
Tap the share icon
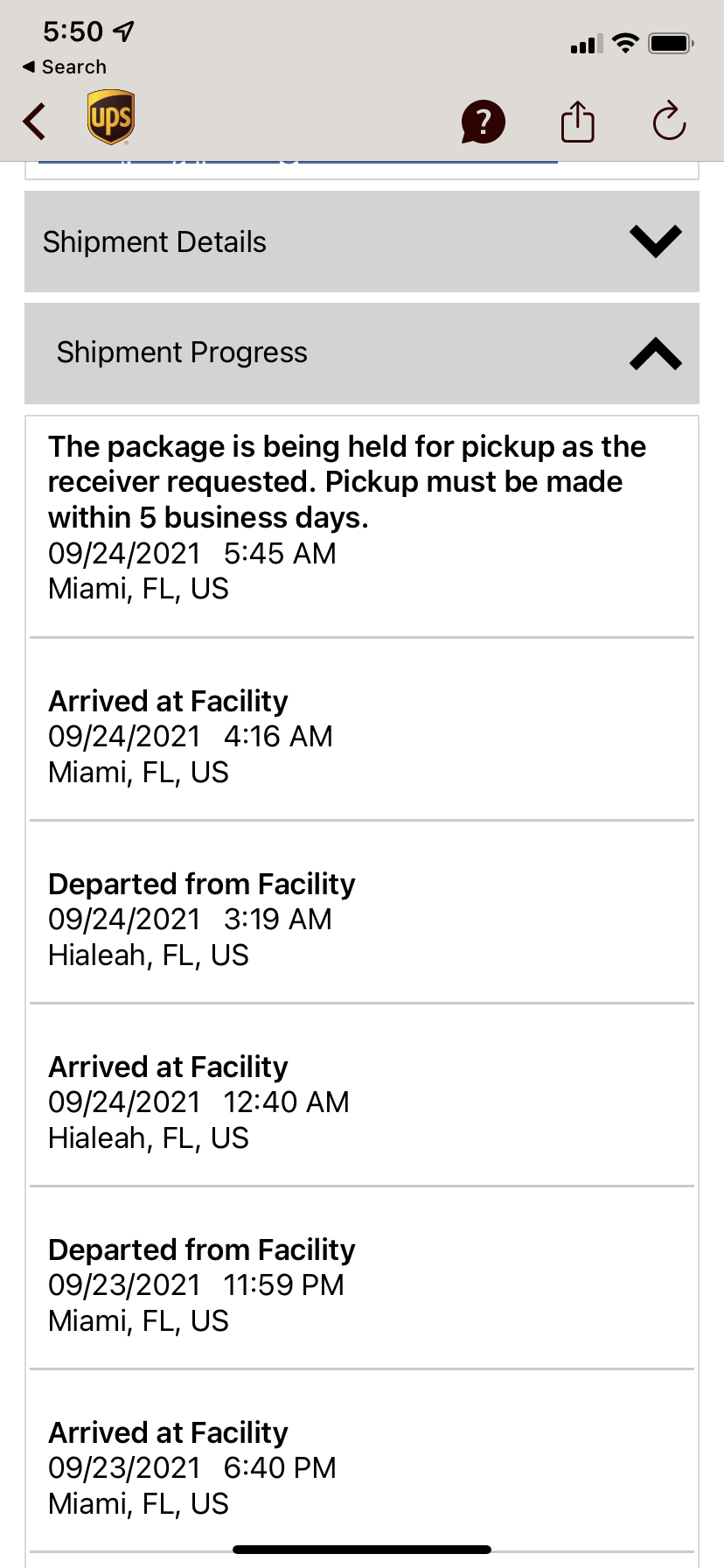coord(577,121)
